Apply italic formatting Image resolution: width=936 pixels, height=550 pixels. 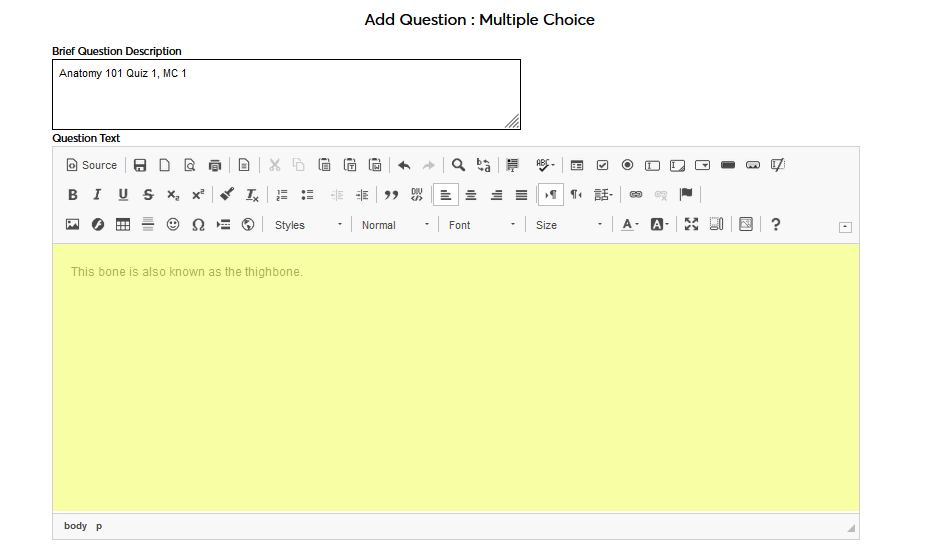[x=97, y=195]
